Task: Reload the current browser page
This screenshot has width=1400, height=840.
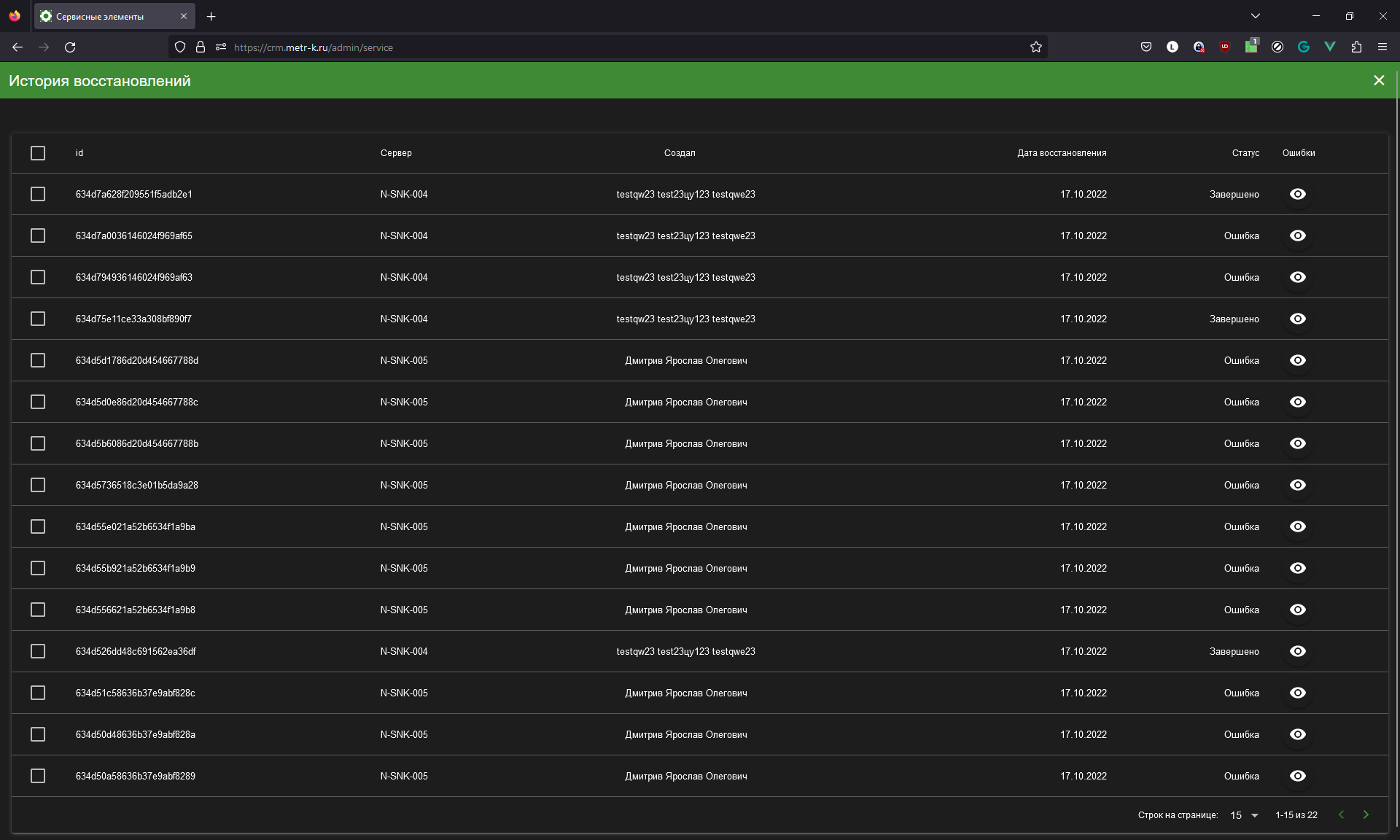Action: tap(70, 47)
